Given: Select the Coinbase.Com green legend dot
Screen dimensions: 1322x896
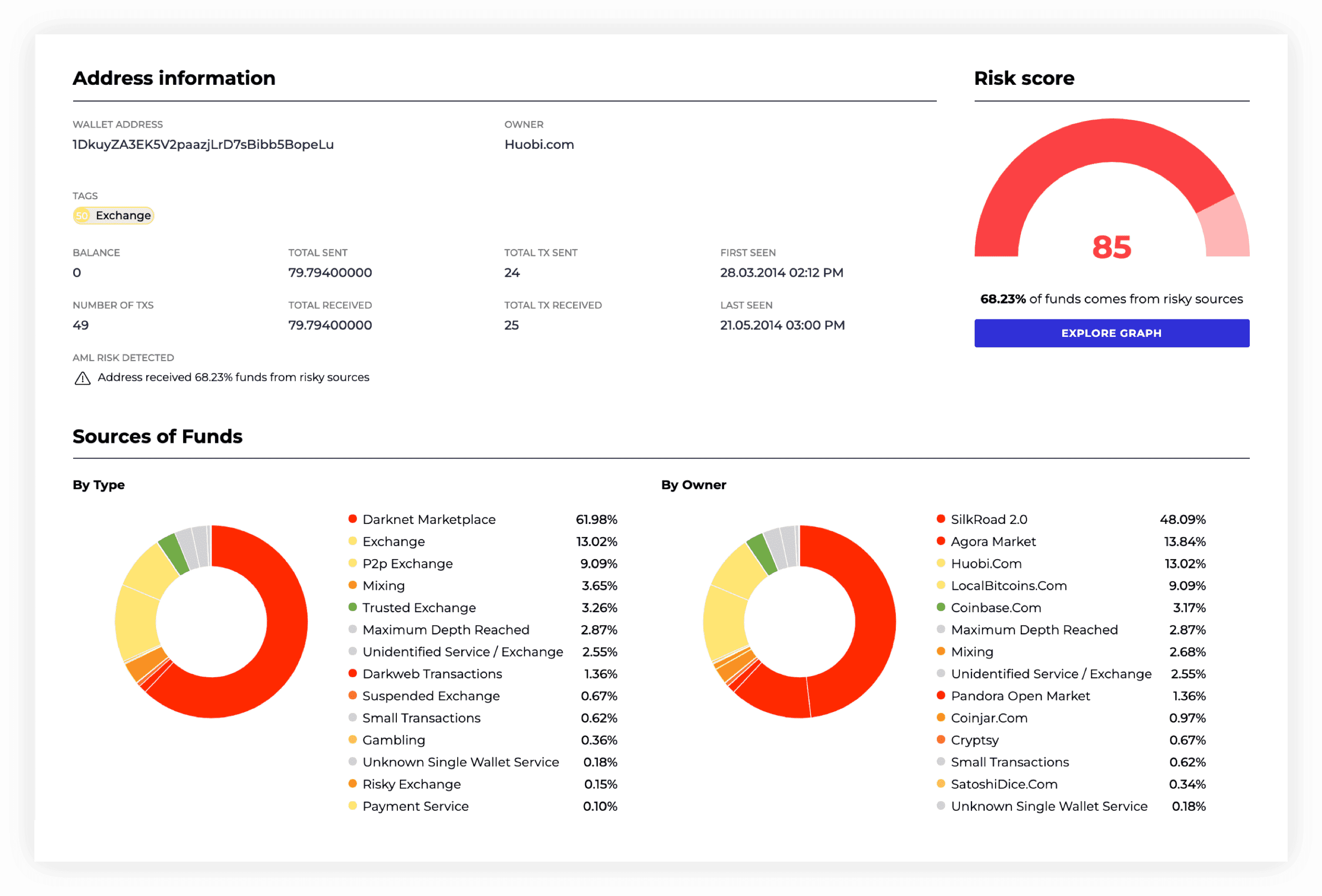Looking at the screenshot, I should point(941,607).
